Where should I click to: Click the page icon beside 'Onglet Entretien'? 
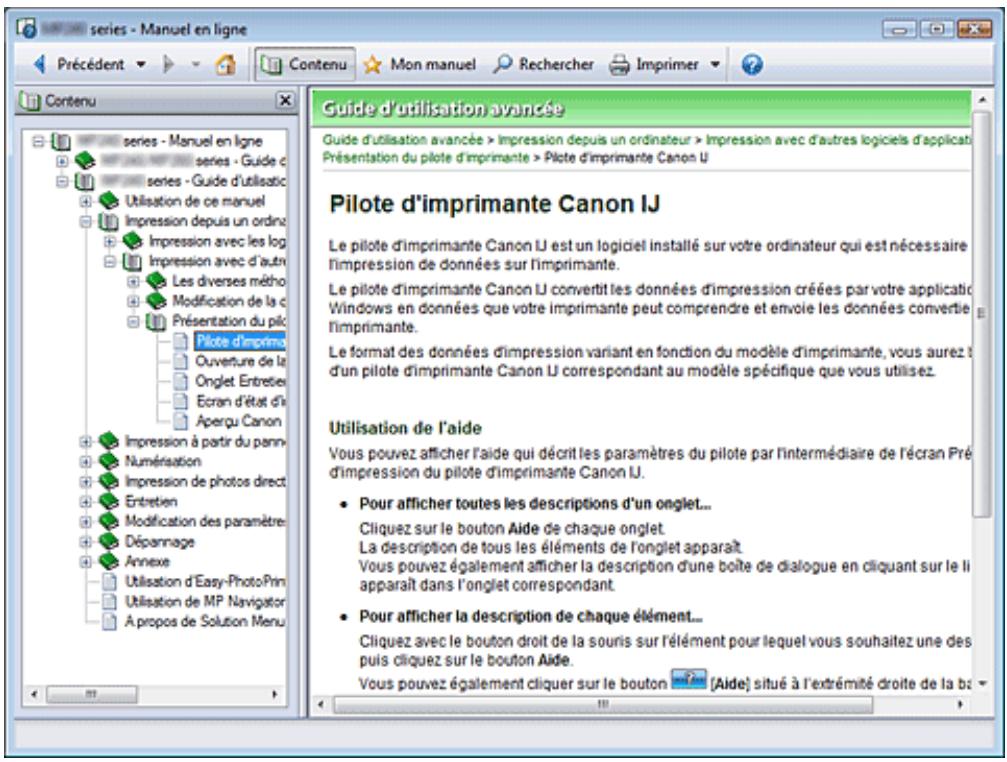182,381
